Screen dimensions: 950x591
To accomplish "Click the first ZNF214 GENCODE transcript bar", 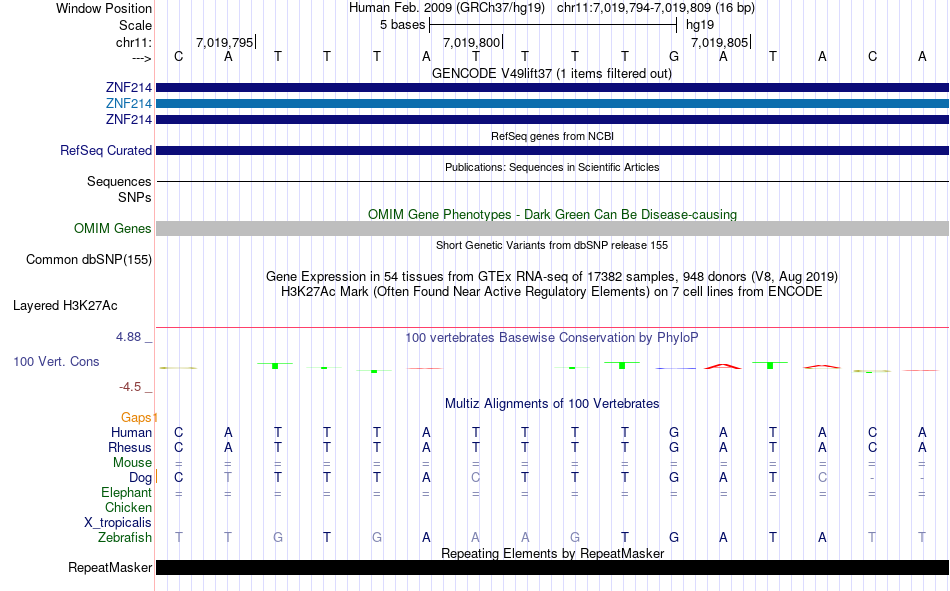I will click(x=552, y=87).
